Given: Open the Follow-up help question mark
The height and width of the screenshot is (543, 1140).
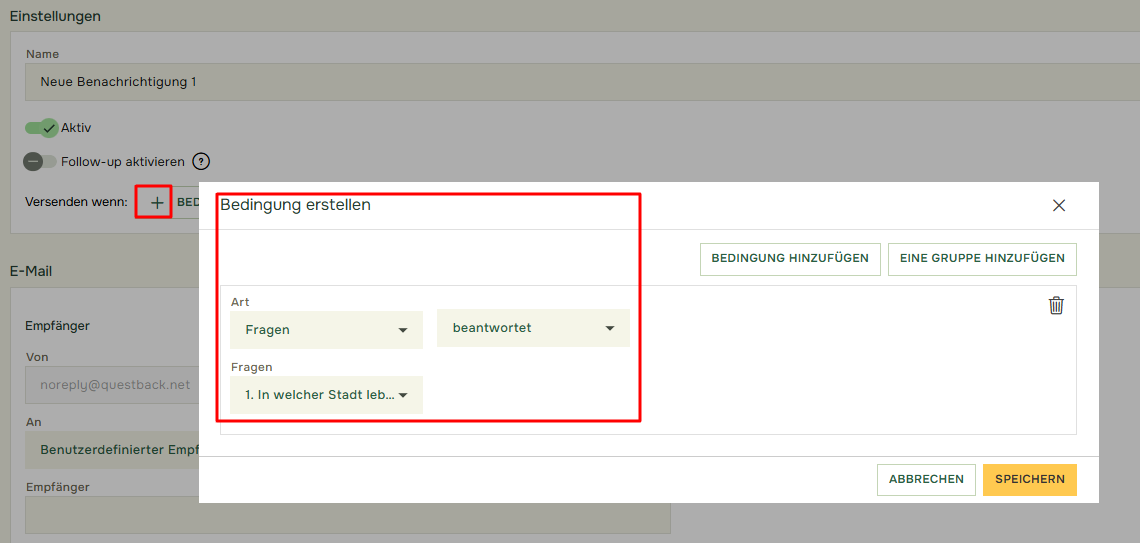Looking at the screenshot, I should pos(201,161).
